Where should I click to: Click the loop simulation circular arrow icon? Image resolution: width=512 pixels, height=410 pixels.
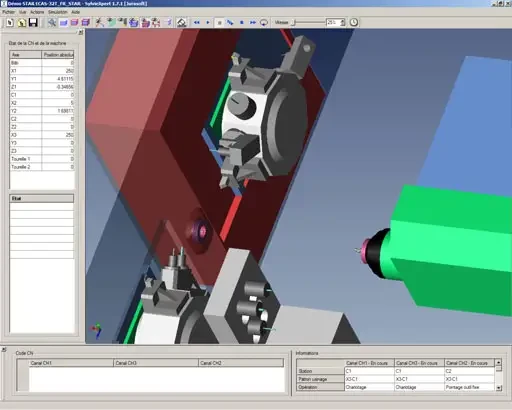click(264, 23)
